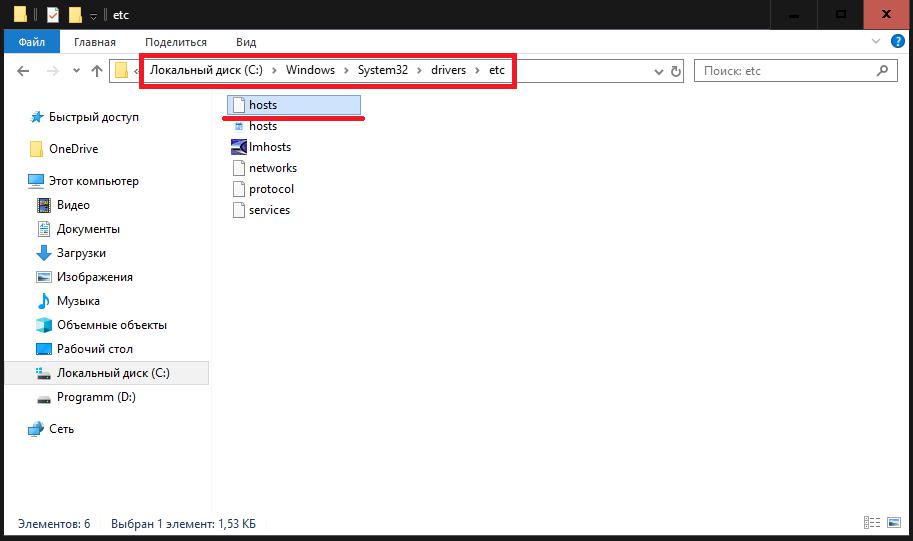Image resolution: width=913 pixels, height=541 pixels.
Task: Click the search magnifier icon
Action: point(883,70)
